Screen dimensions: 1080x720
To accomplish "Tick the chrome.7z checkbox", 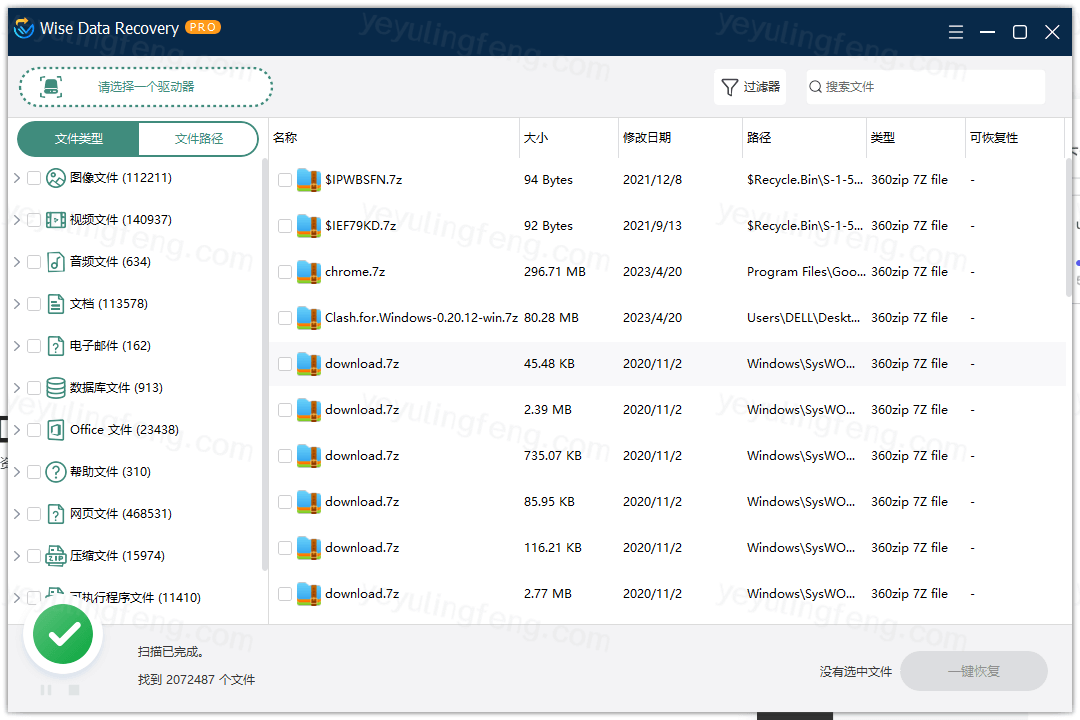I will coord(284,272).
